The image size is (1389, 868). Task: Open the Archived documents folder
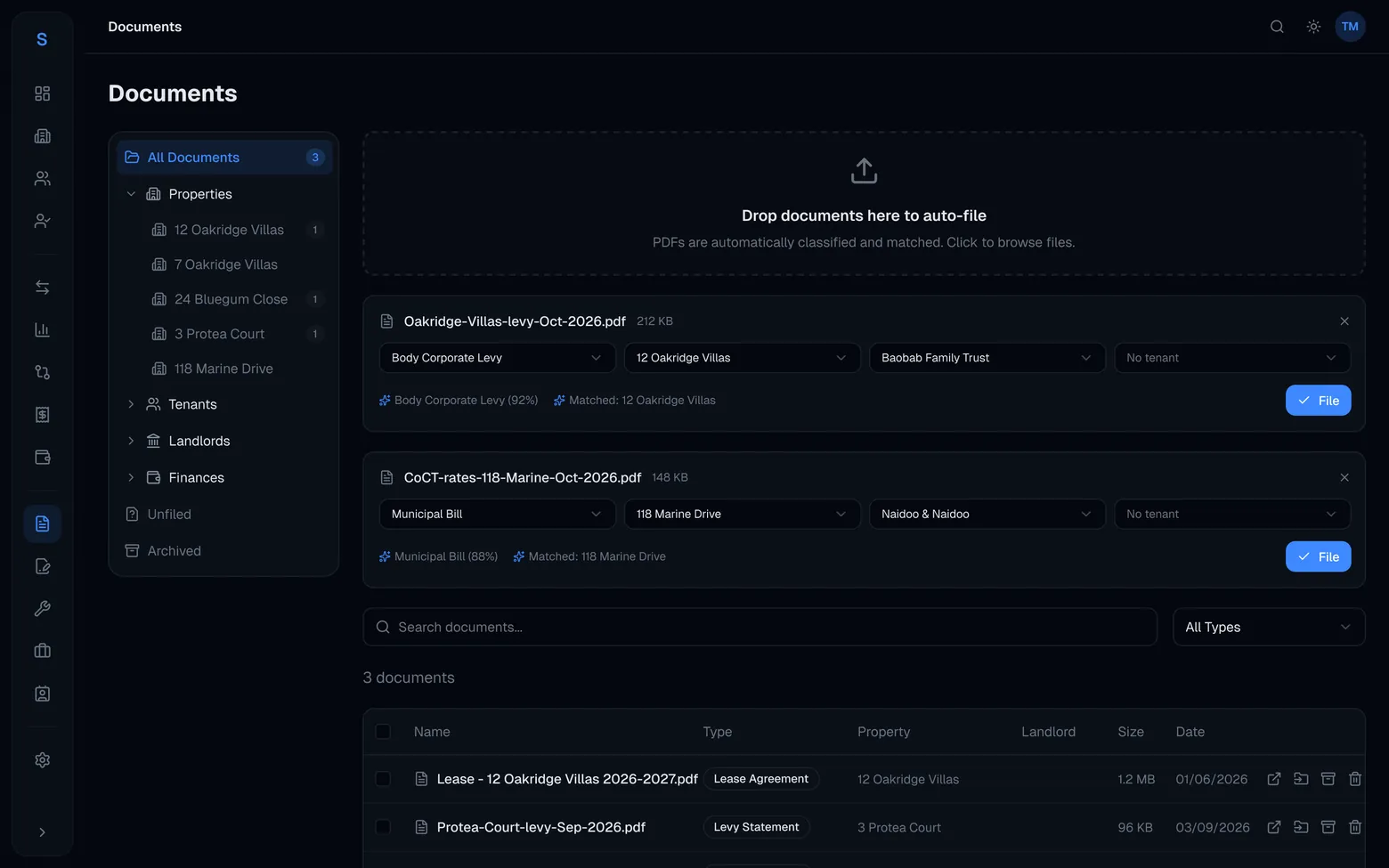tap(224, 551)
